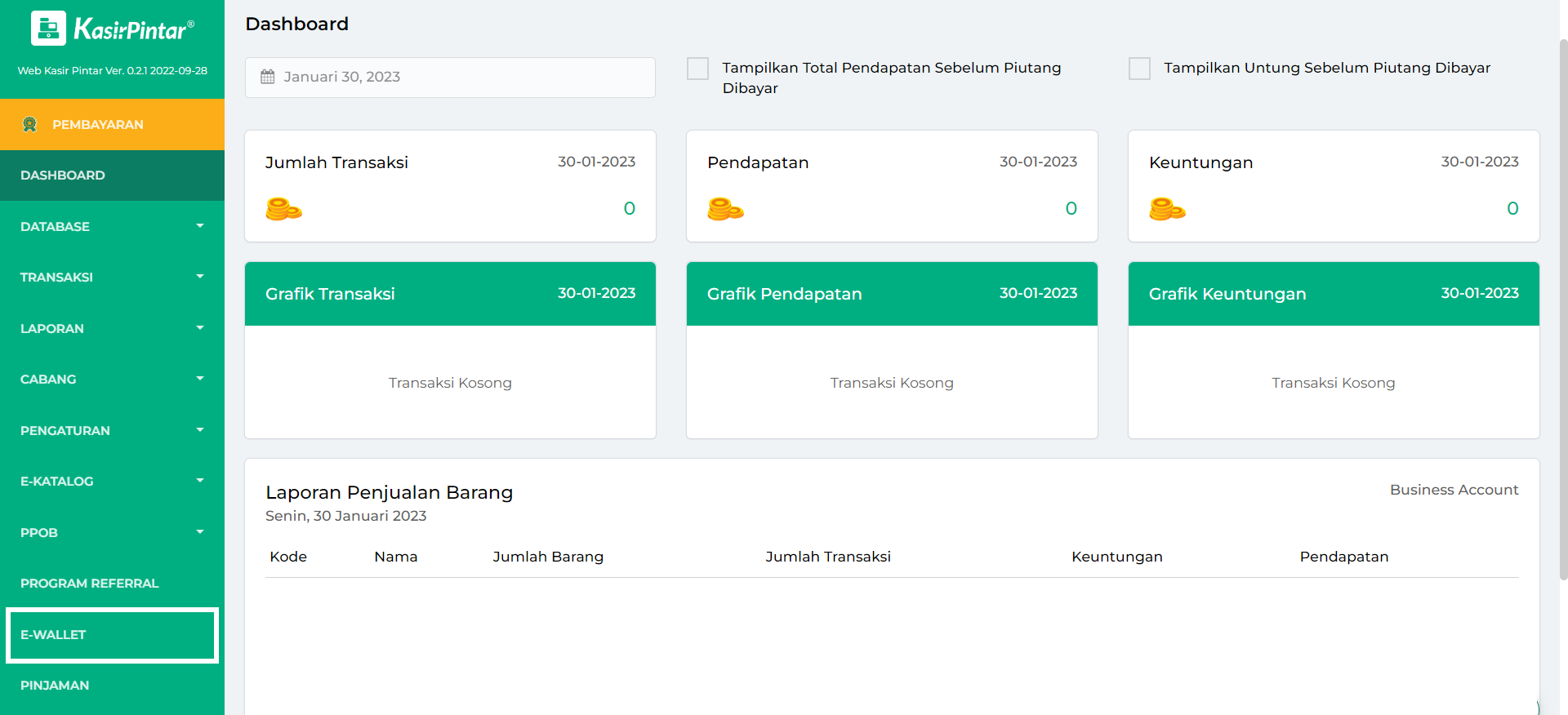Click the Grafik Keuntungan card header

pyautogui.click(x=1334, y=294)
